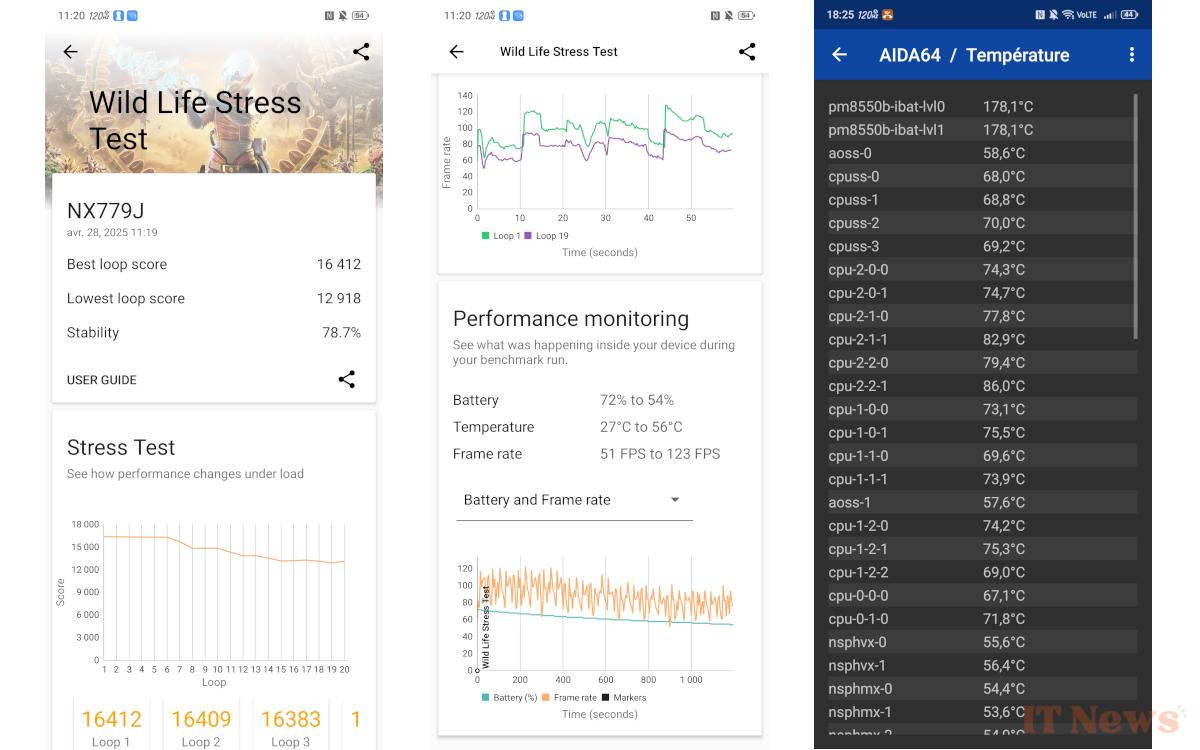Select the cpuss-0 row showing 68,0°C
The image size is (1200, 750).
click(x=981, y=176)
